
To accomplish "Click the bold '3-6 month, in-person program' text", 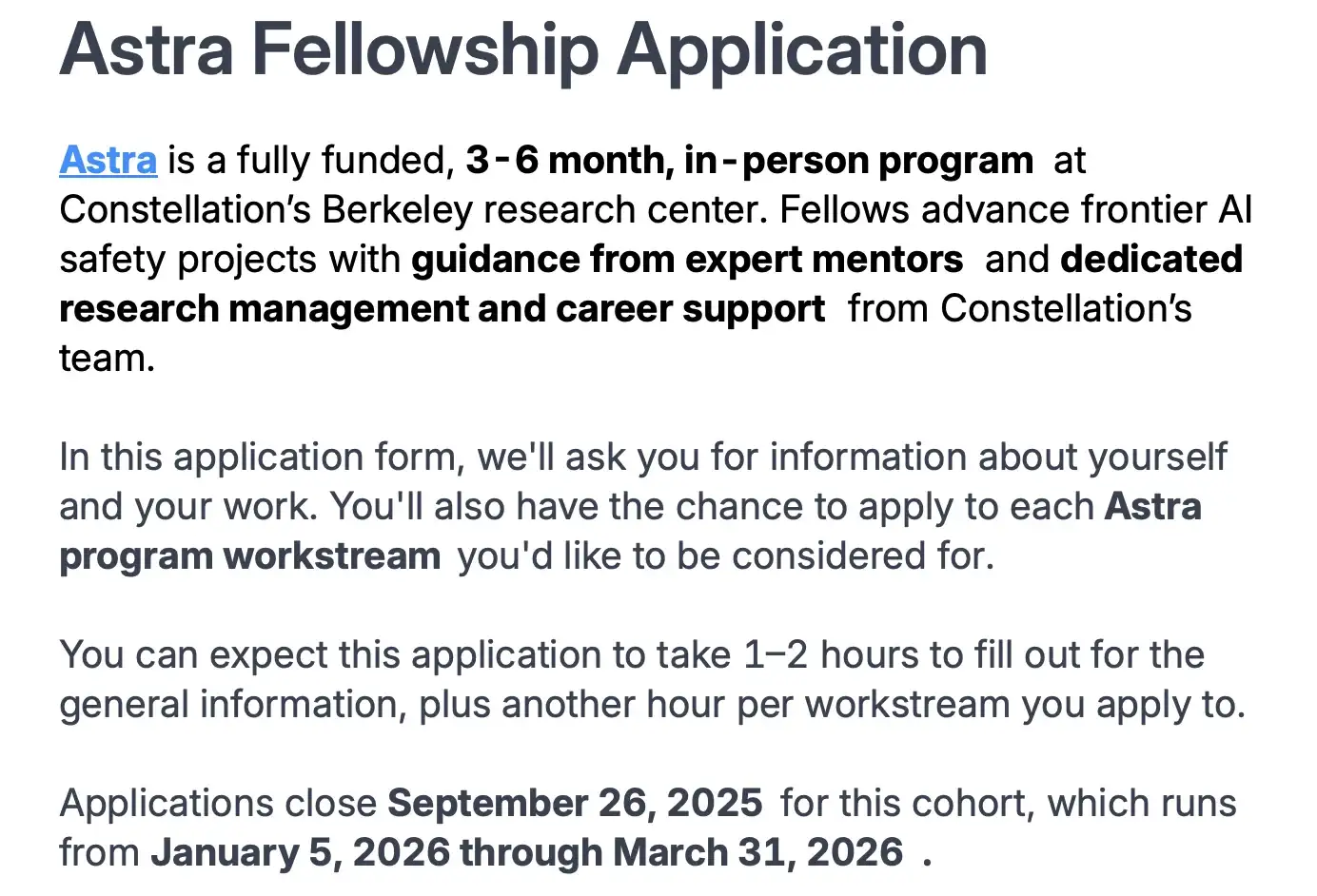I will tap(749, 160).
